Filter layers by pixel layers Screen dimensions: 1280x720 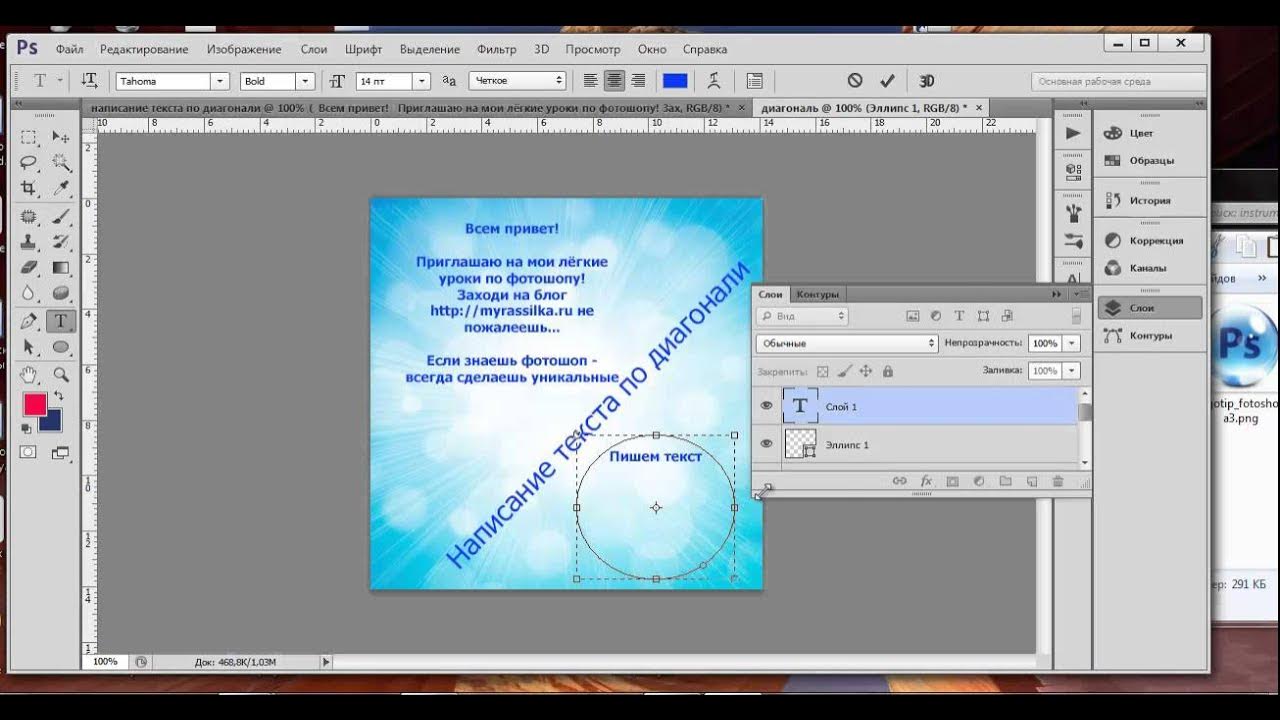click(x=912, y=316)
